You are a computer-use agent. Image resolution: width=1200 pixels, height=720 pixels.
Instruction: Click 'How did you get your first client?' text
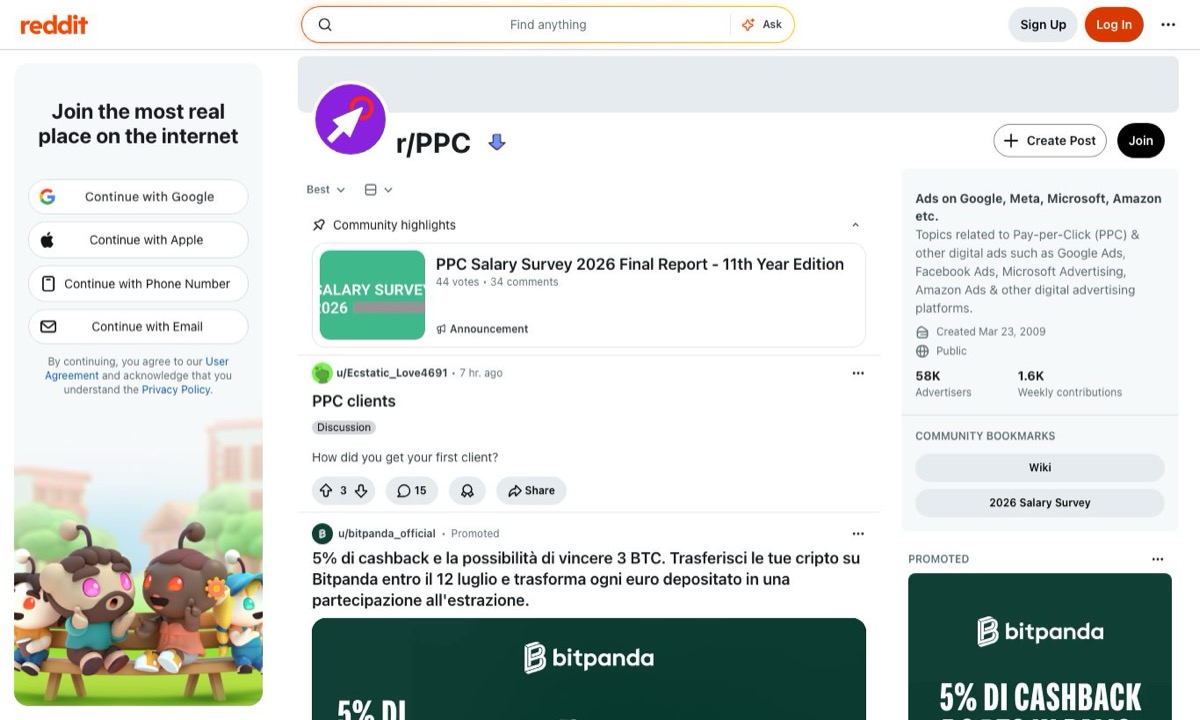click(x=405, y=458)
